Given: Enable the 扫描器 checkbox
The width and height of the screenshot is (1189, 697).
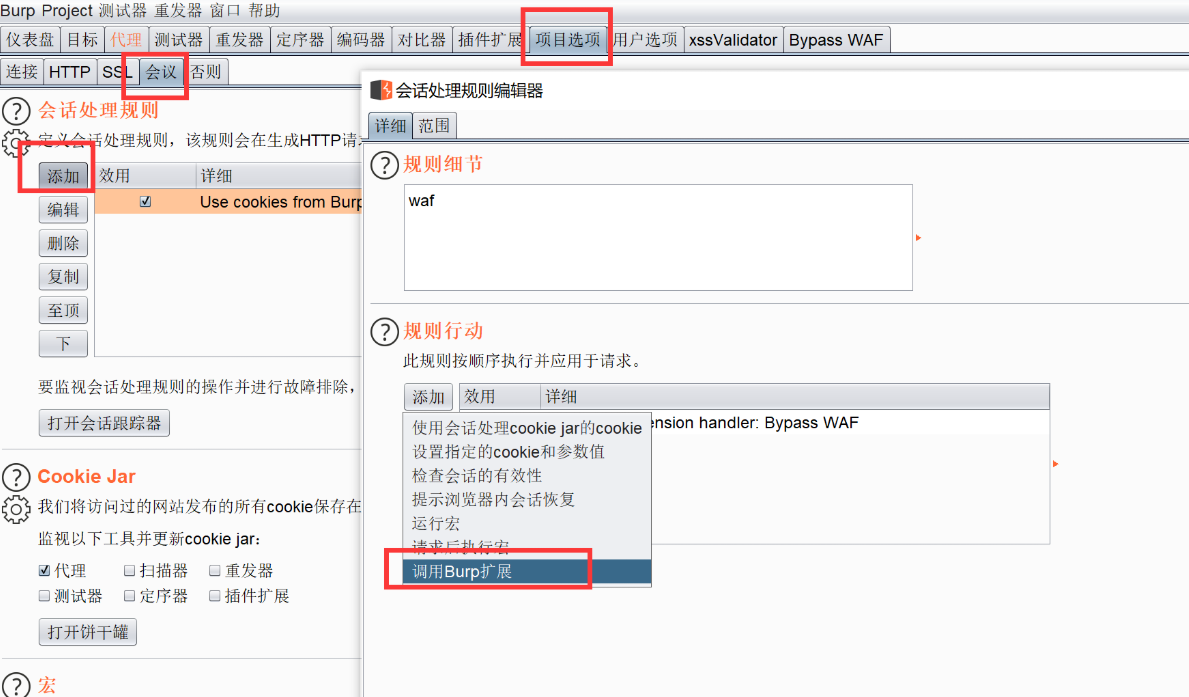Looking at the screenshot, I should point(130,570).
